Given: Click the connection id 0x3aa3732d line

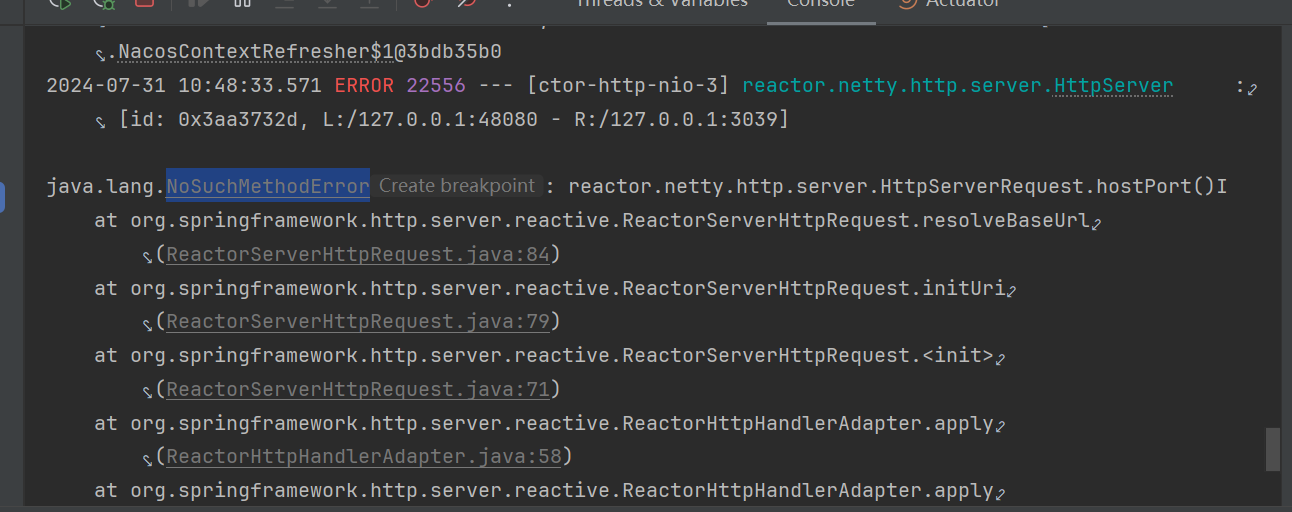Looking at the screenshot, I should point(454,120).
